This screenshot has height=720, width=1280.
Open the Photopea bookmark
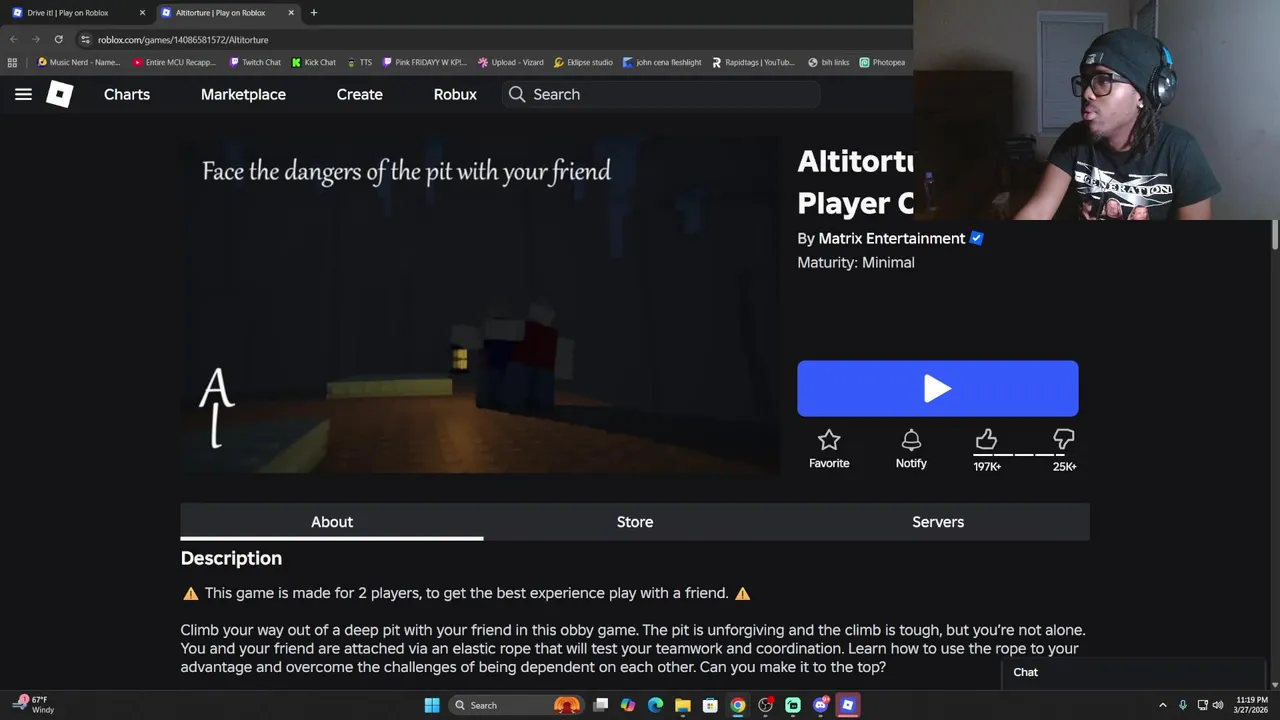click(x=882, y=62)
